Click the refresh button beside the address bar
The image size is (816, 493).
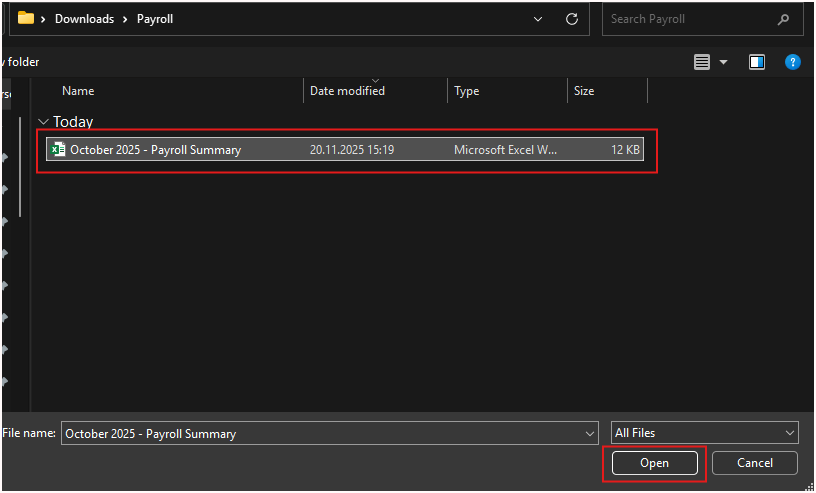tap(572, 19)
